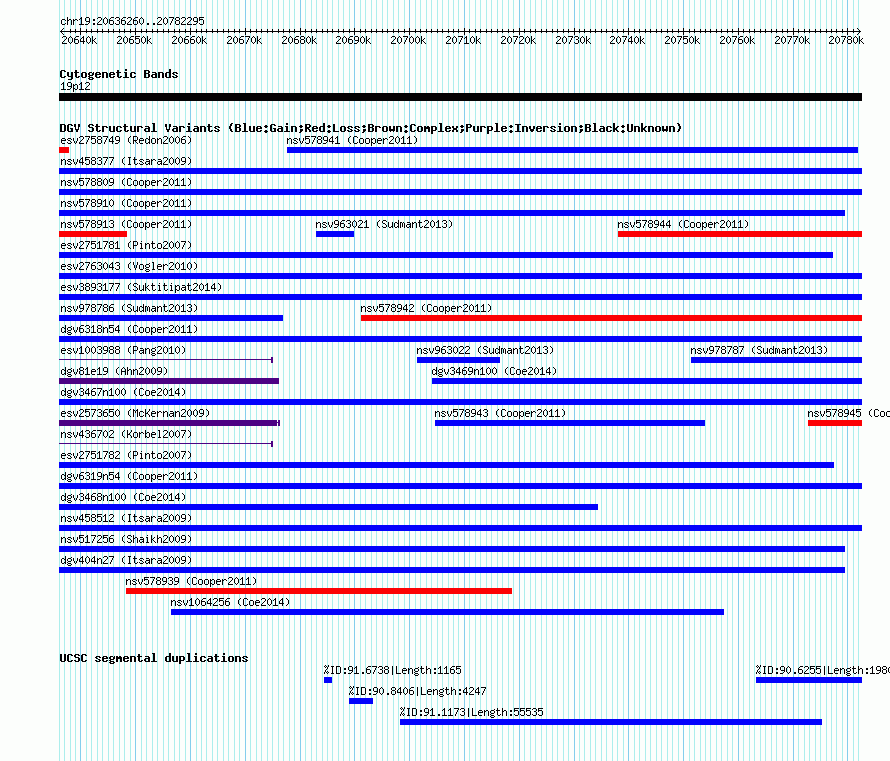Image resolution: width=890 pixels, height=761 pixels.
Task: Click the red nsv578913 loss bar
Action: (93, 234)
